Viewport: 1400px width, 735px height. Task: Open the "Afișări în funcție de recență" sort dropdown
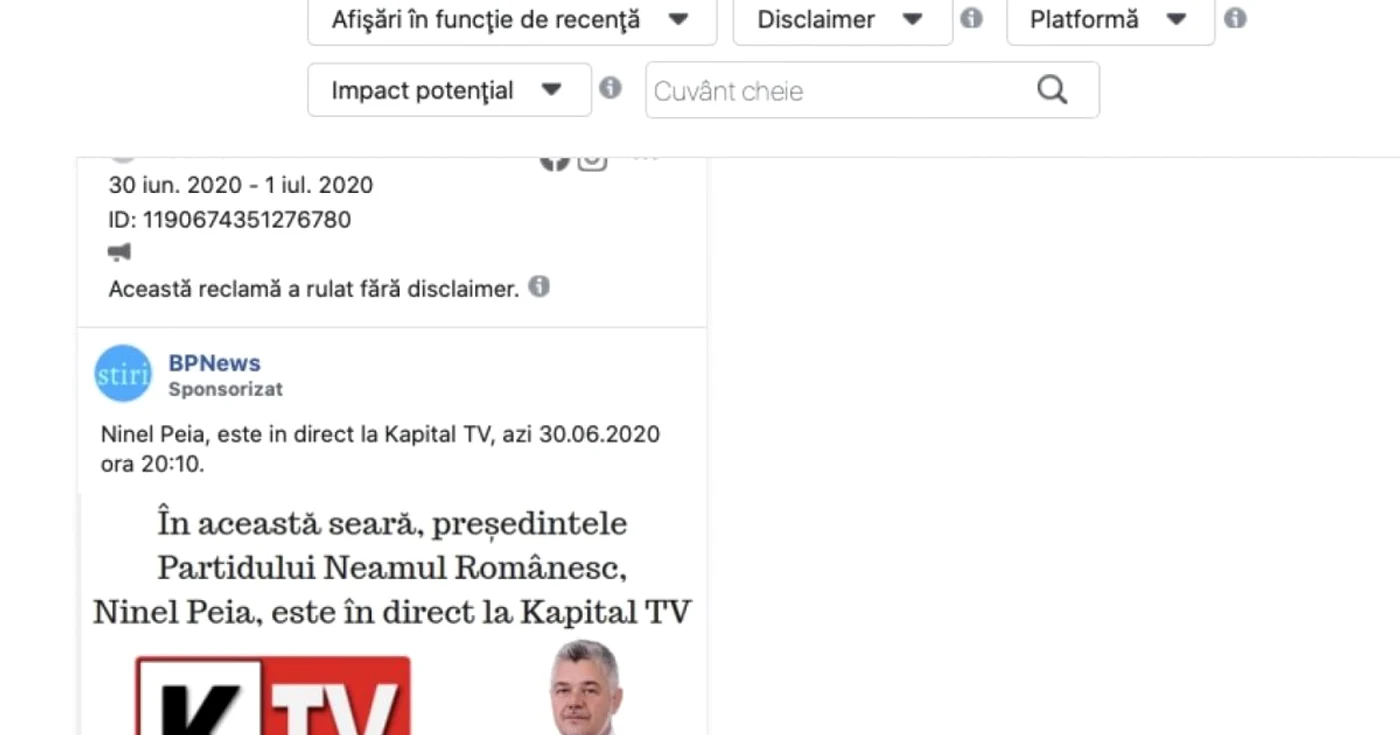(x=512, y=20)
